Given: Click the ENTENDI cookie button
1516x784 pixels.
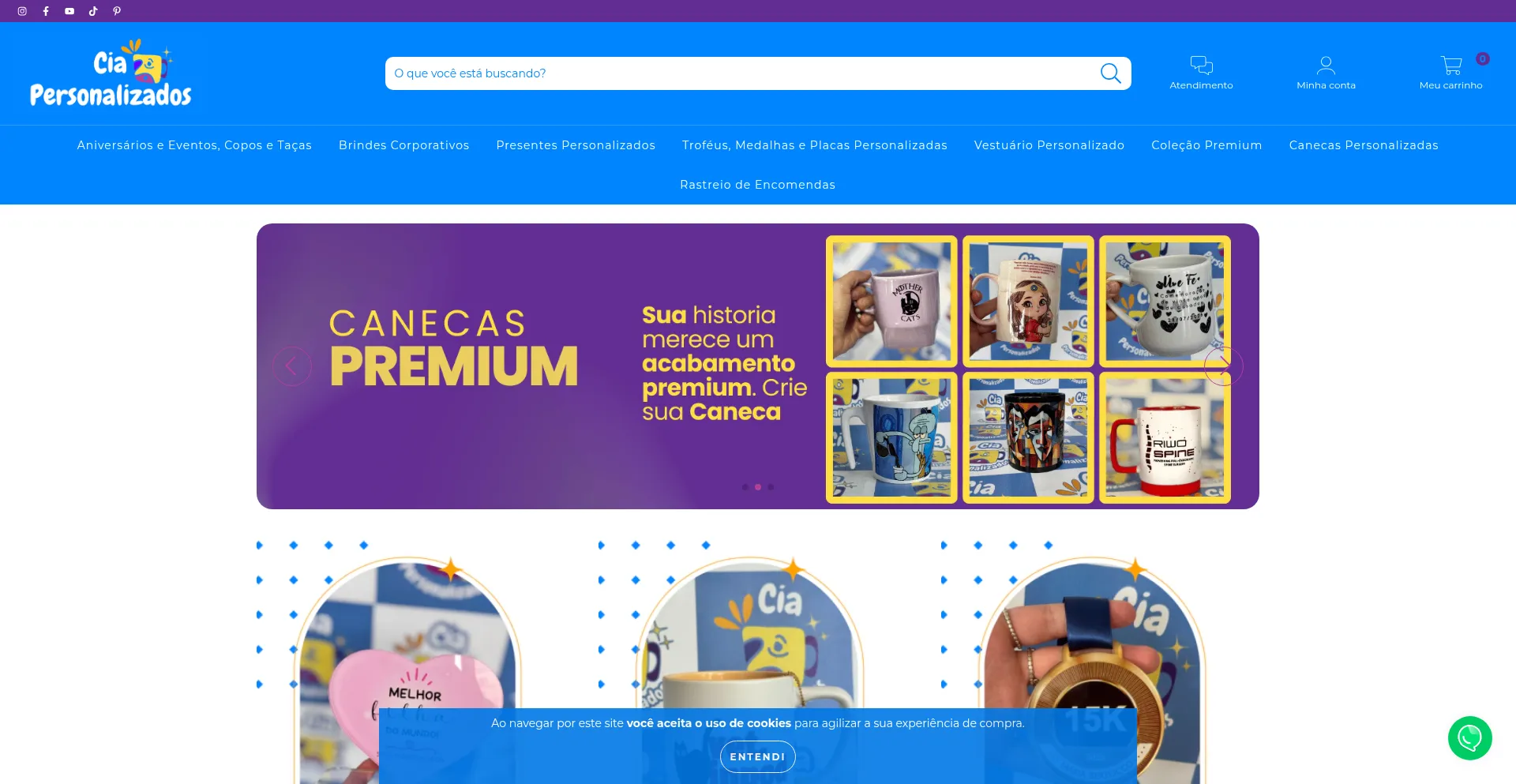Looking at the screenshot, I should [x=757, y=756].
